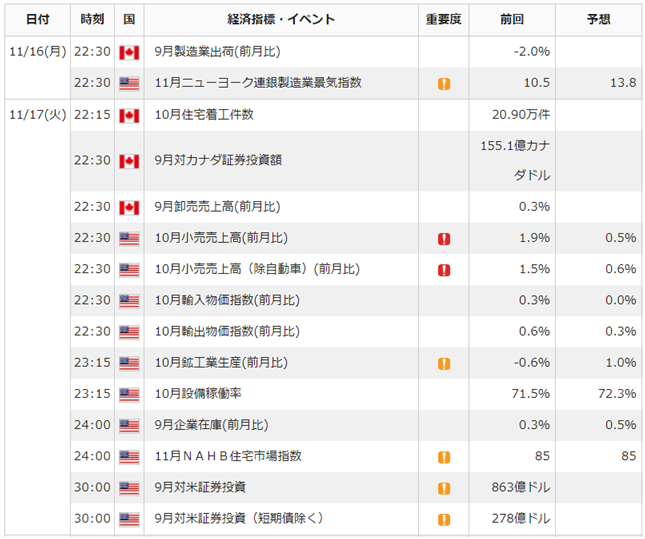Click the event name 11月ＮＡＨＢ住宅市場指数
Image resolution: width=645 pixels, height=539 pixels.
tap(228, 456)
